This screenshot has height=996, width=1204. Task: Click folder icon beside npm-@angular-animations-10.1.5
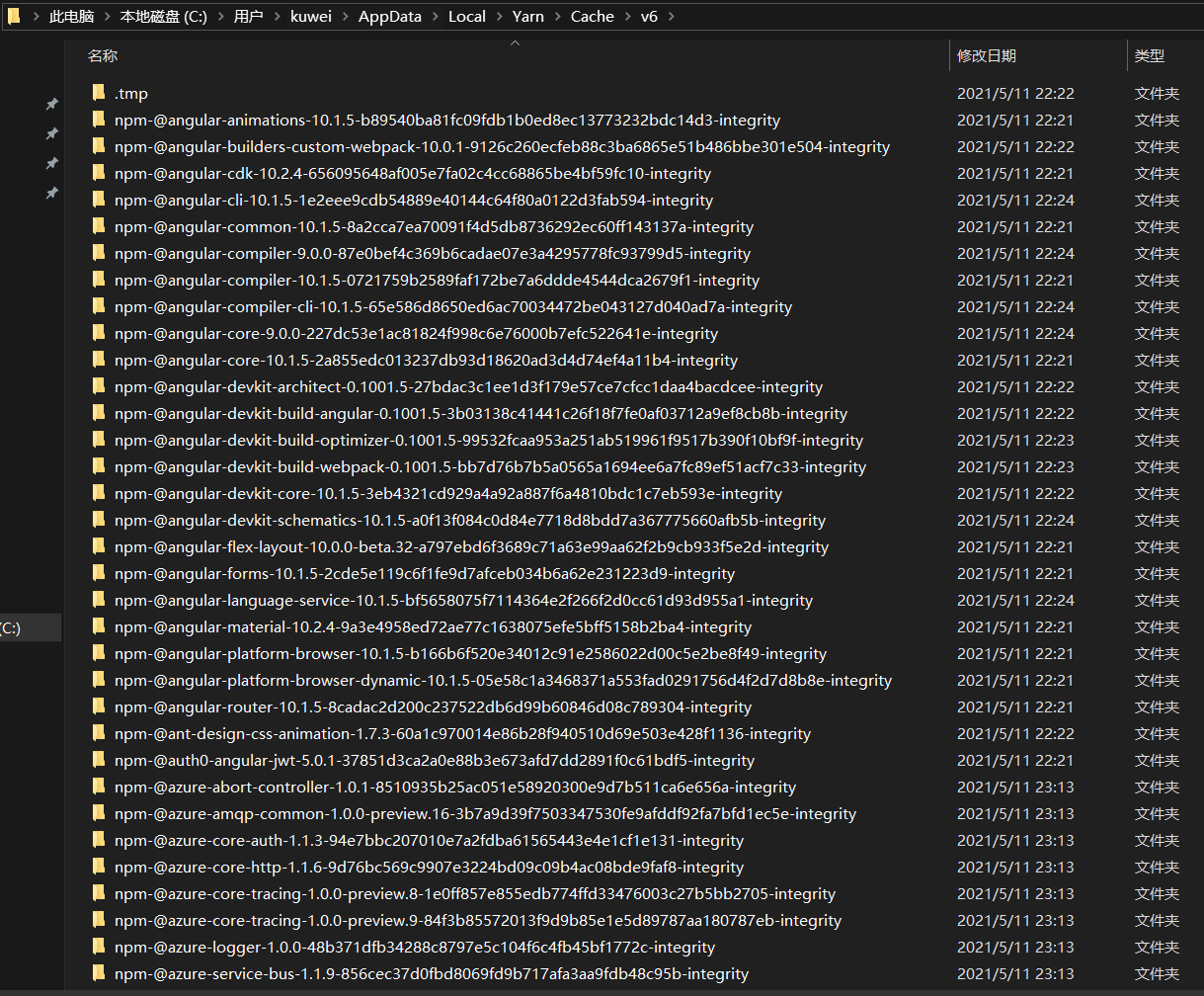tap(98, 120)
